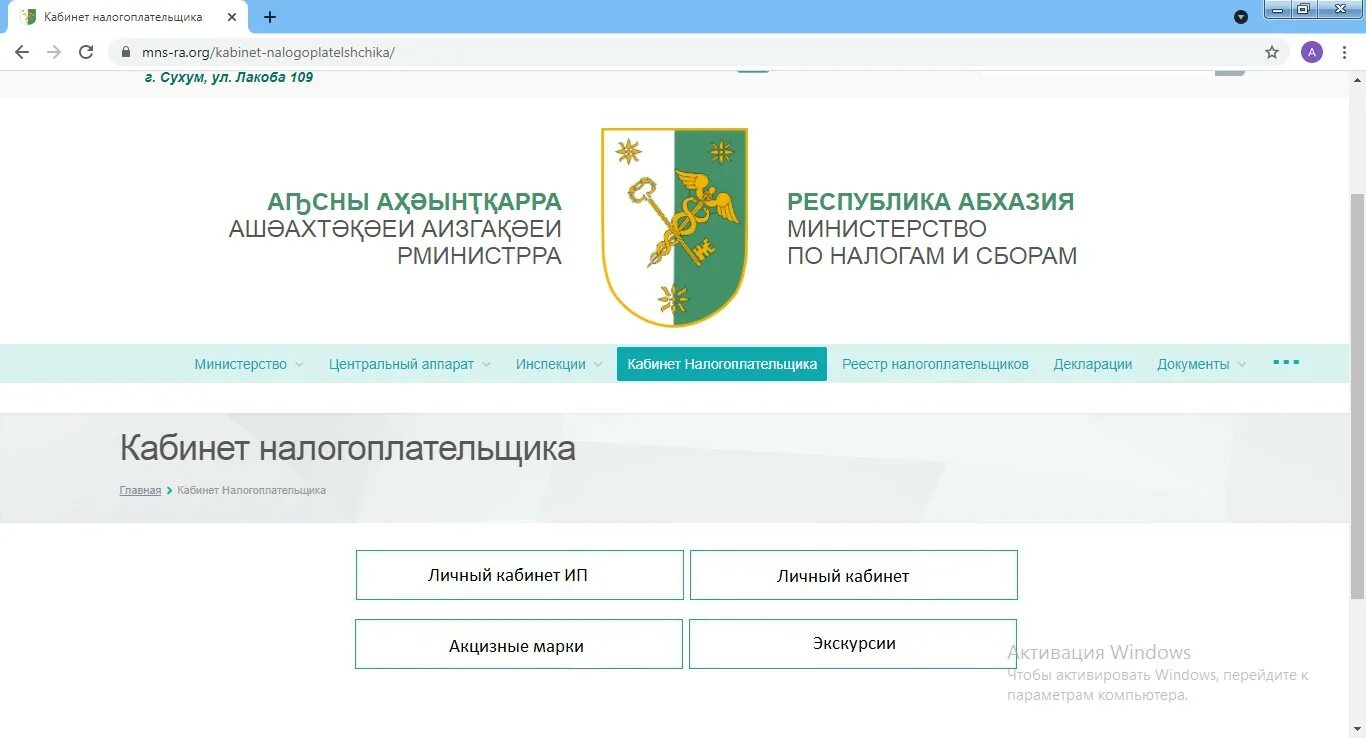Viewport: 1366px width, 738px height.
Task: Click the browser forward arrow
Action: pos(54,52)
